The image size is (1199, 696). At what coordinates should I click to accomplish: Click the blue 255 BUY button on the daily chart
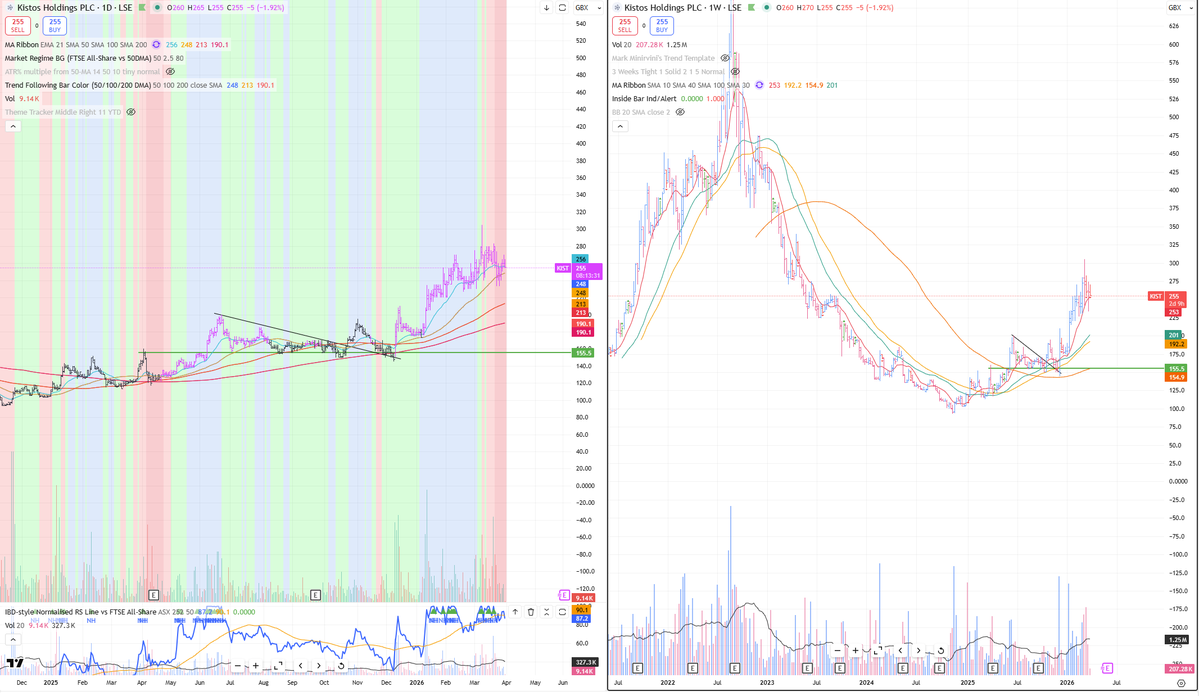[x=54, y=25]
